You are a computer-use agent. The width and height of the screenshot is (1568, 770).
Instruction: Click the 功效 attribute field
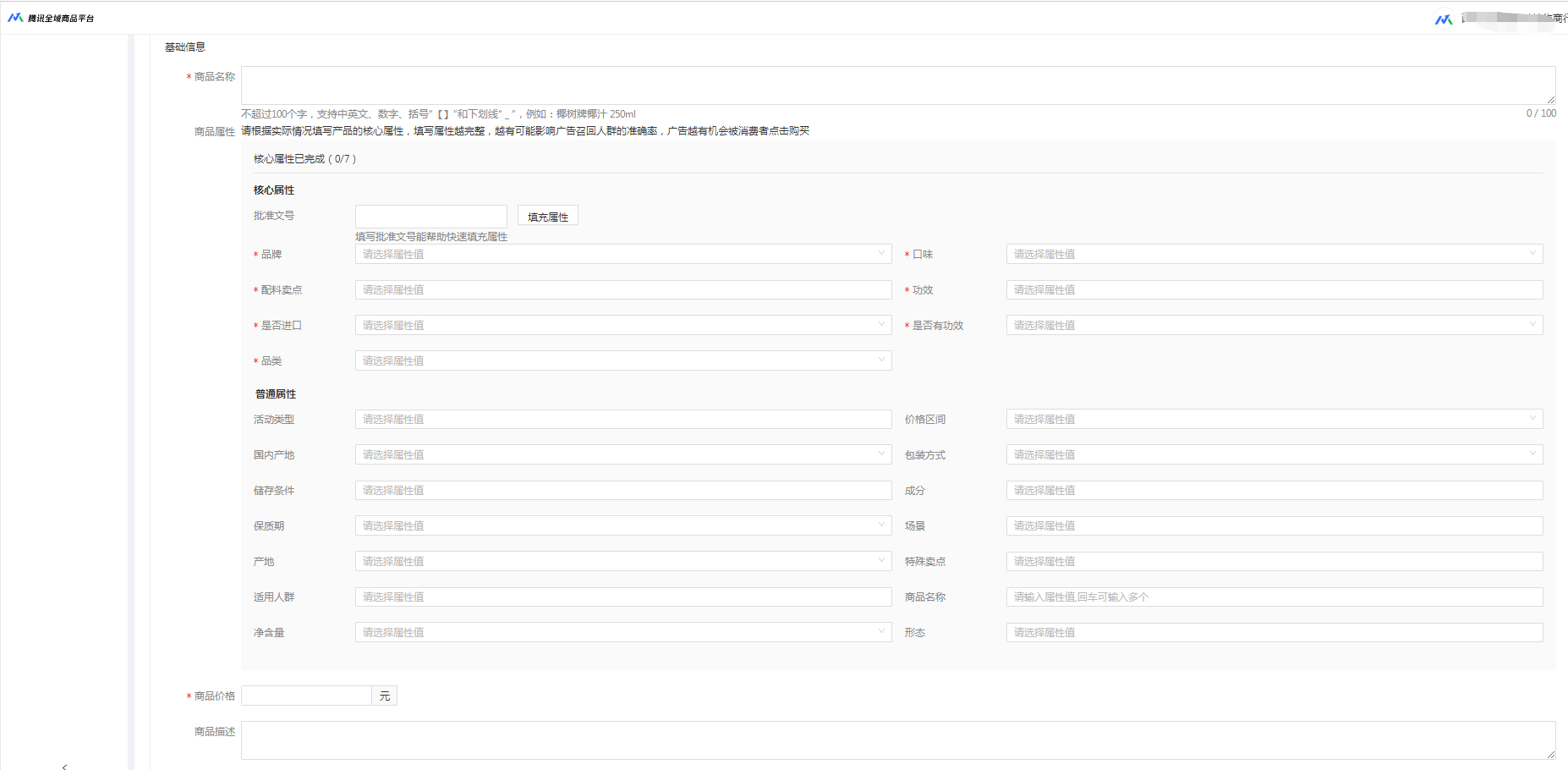pyautogui.click(x=1274, y=289)
